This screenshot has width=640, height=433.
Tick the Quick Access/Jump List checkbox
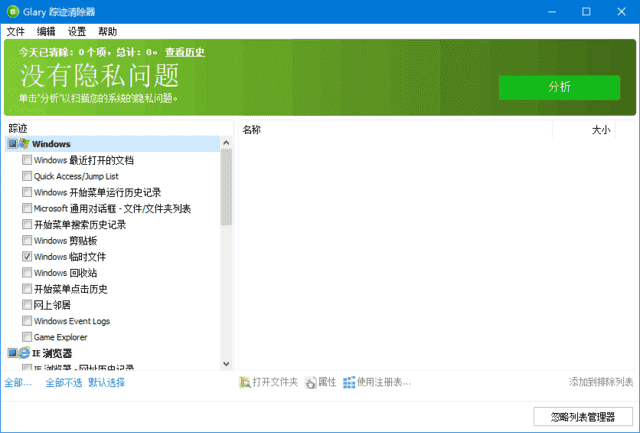pos(26,176)
